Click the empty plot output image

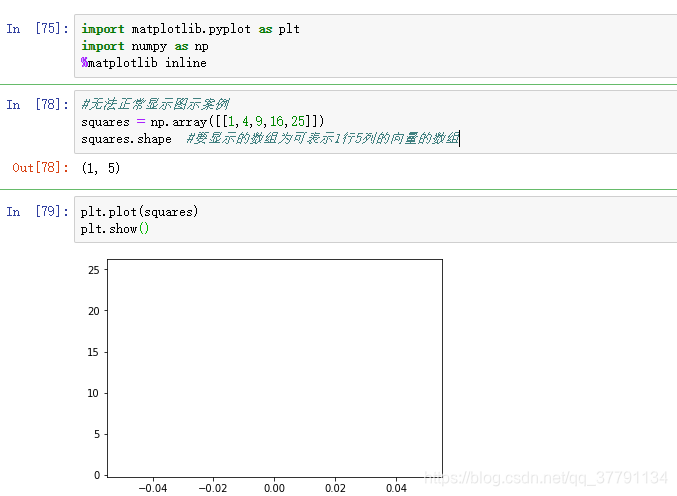pyautogui.click(x=264, y=376)
